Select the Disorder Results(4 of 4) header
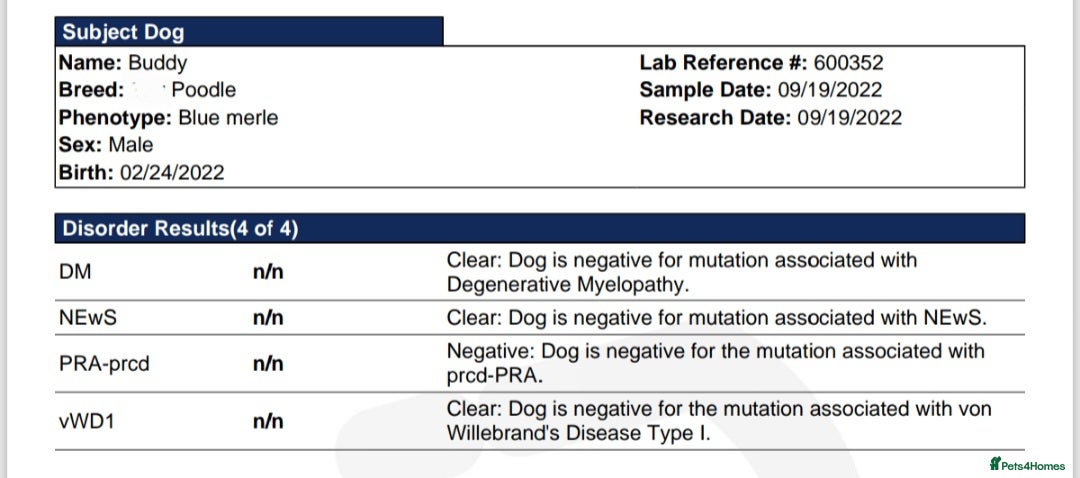Viewport: 1080px width, 478px height. click(x=180, y=229)
